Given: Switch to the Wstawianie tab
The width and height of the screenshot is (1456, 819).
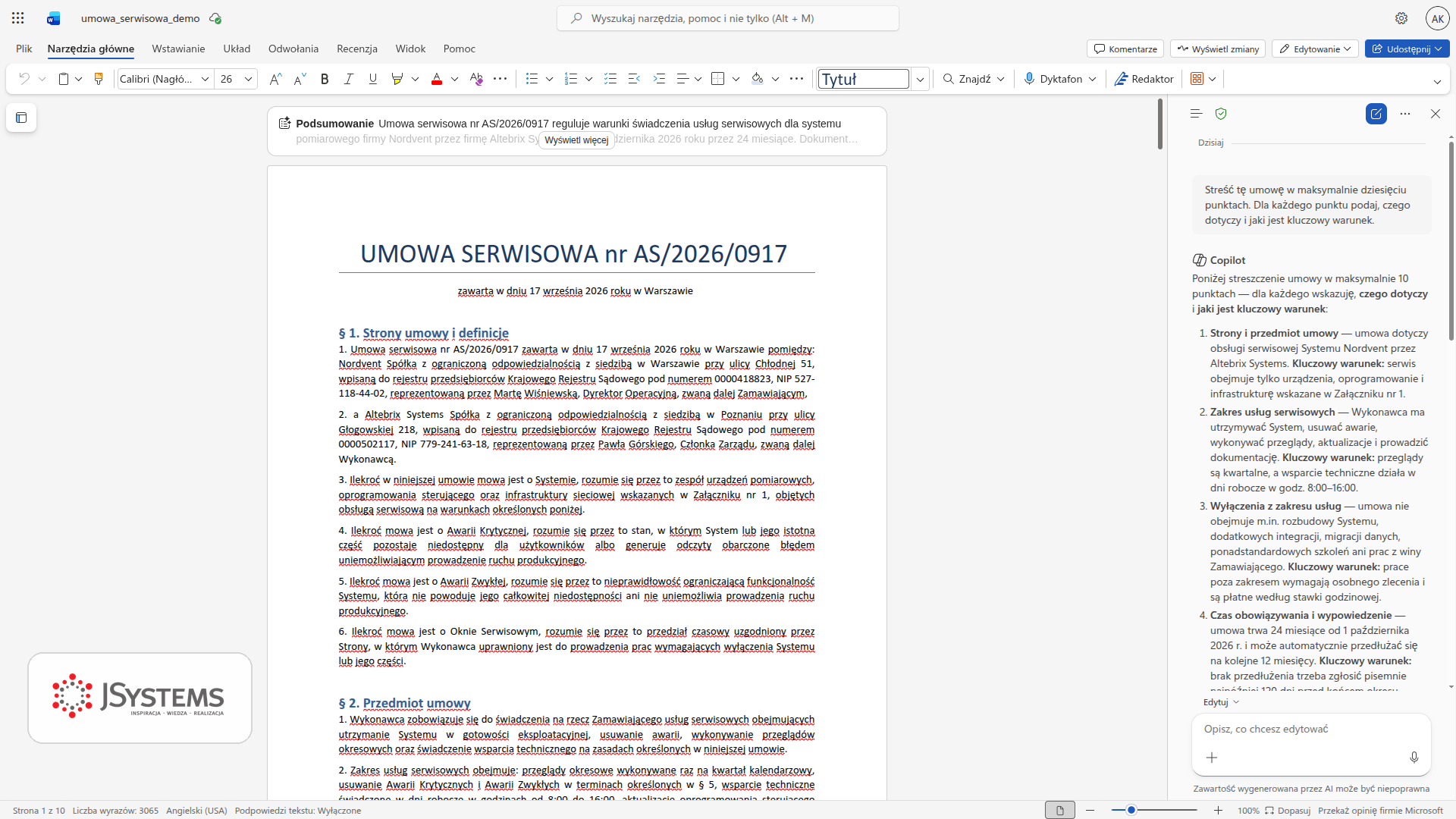Looking at the screenshot, I should [x=178, y=49].
